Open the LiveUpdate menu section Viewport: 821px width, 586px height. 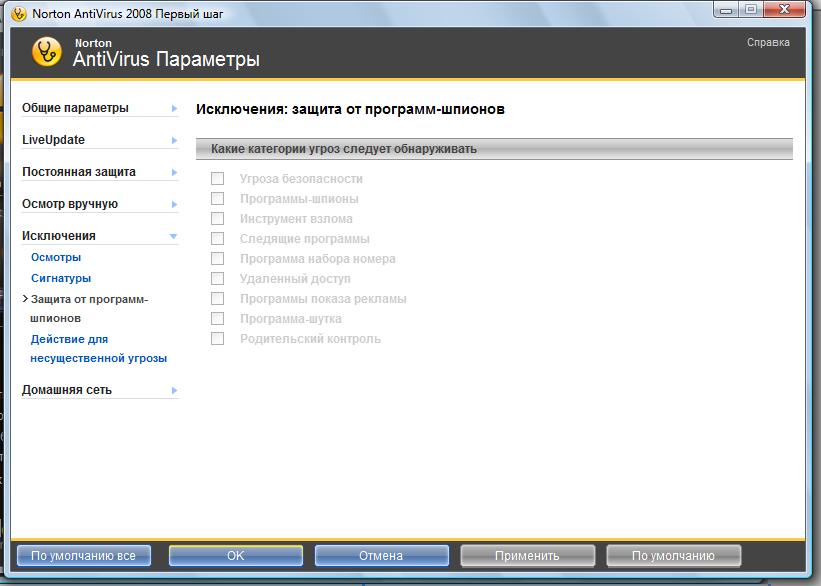(53, 140)
